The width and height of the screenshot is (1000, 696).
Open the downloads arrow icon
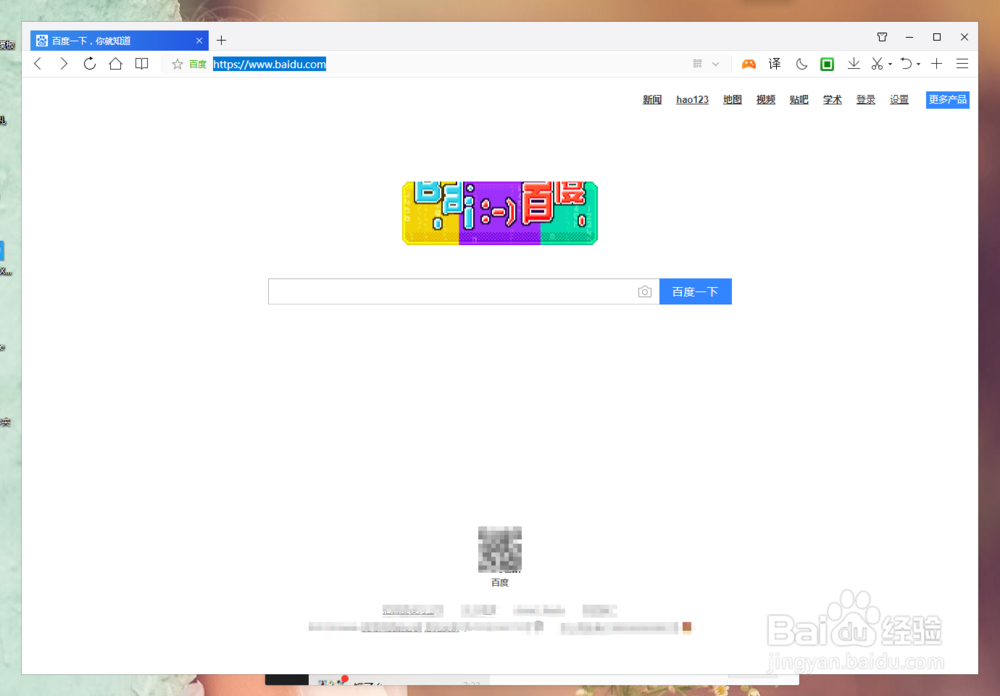click(853, 64)
